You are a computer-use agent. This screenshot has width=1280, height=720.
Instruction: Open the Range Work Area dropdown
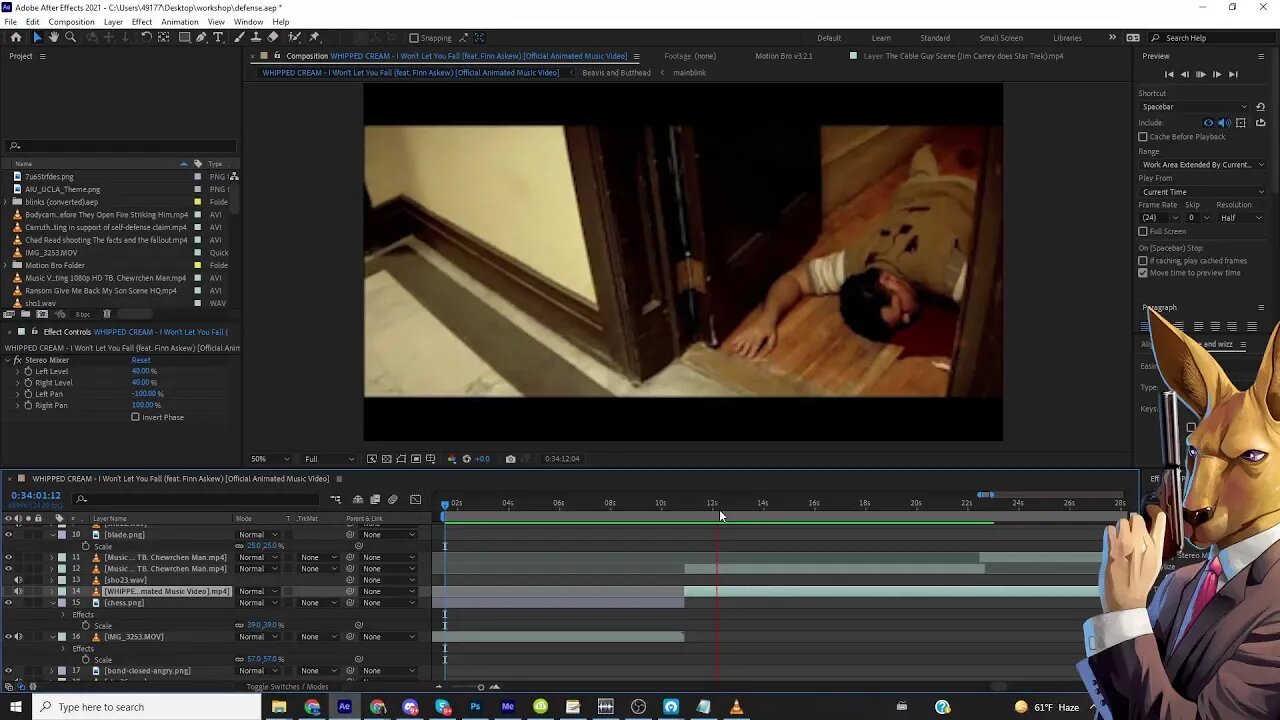(x=1203, y=165)
